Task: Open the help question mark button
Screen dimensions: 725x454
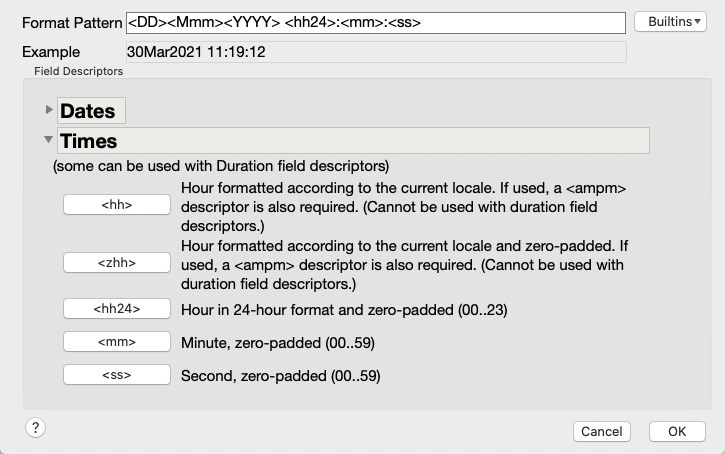Action: (35, 428)
